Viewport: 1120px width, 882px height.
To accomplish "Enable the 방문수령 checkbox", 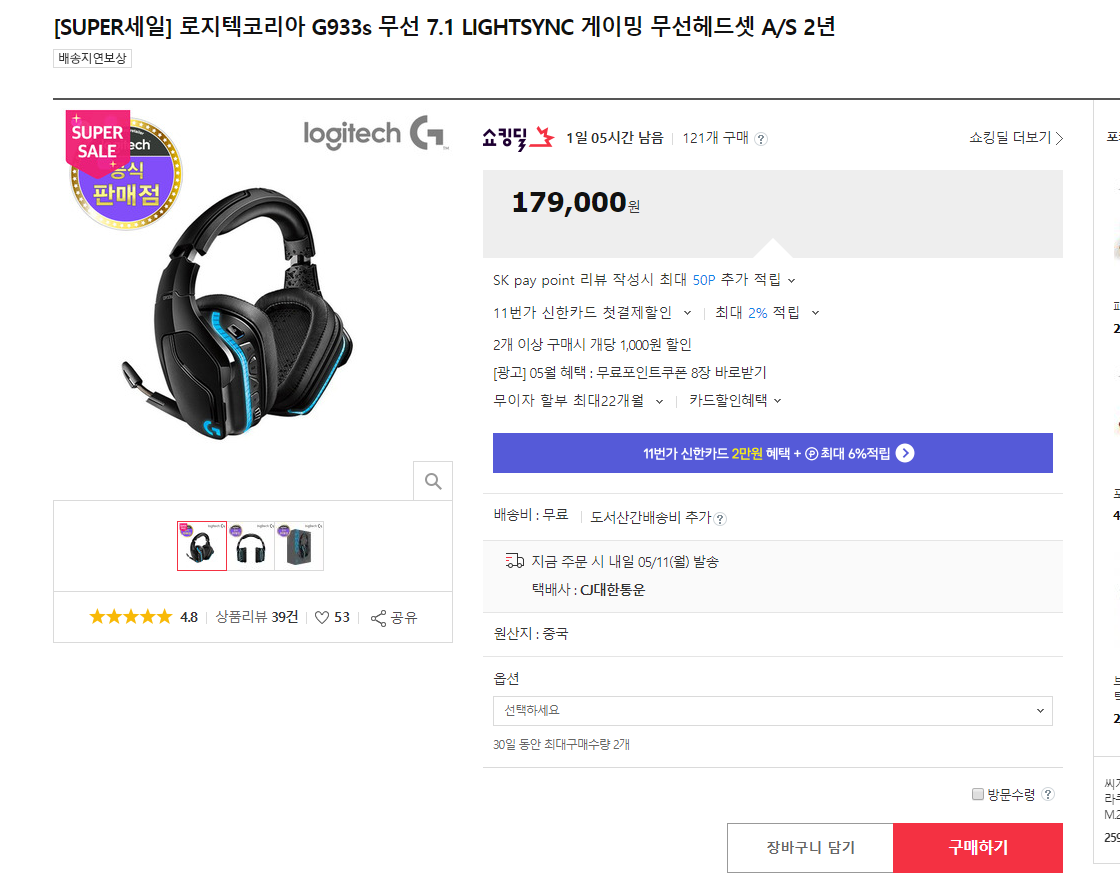I will click(x=978, y=794).
